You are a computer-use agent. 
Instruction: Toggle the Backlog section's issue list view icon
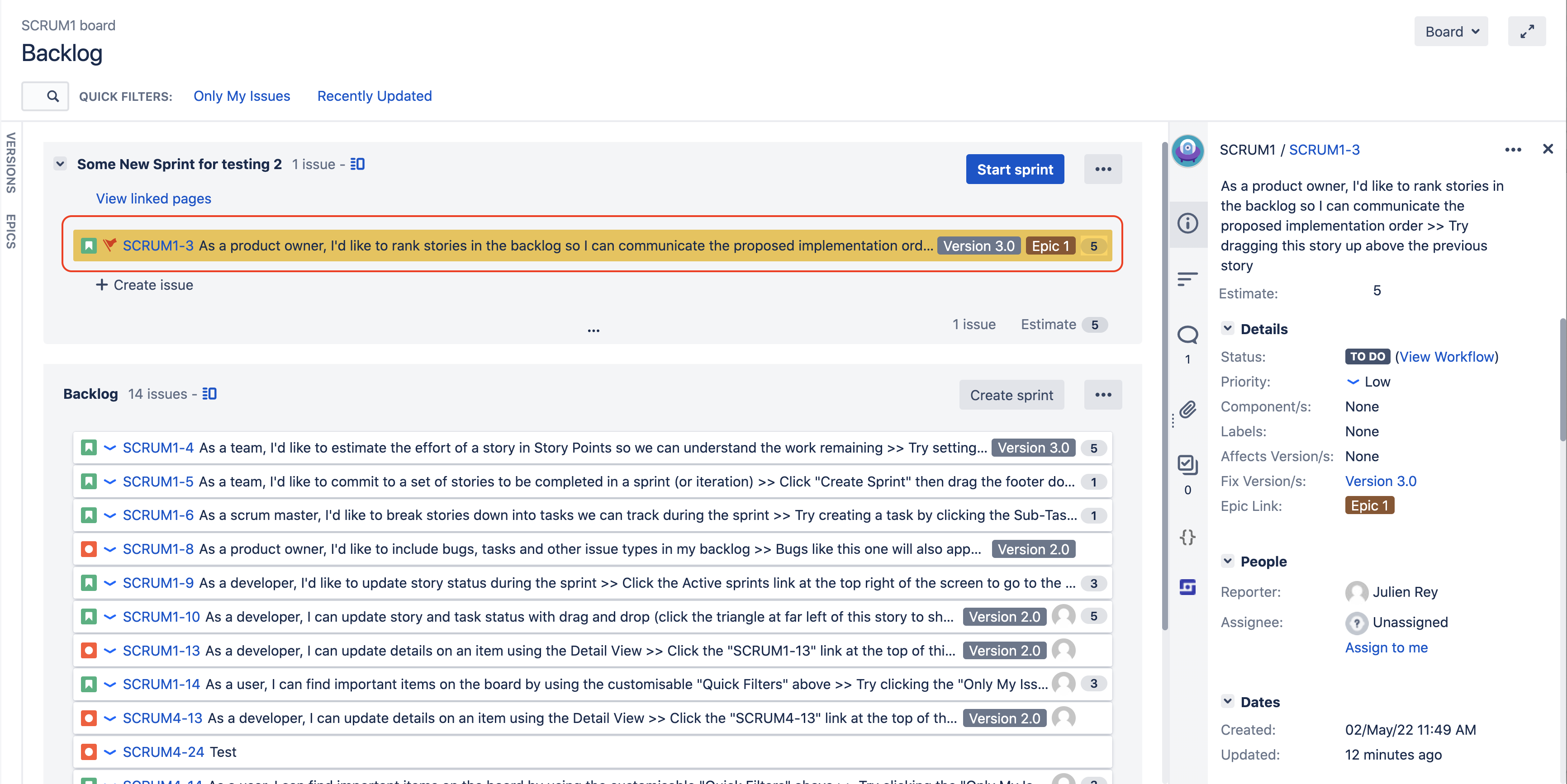pyautogui.click(x=209, y=393)
